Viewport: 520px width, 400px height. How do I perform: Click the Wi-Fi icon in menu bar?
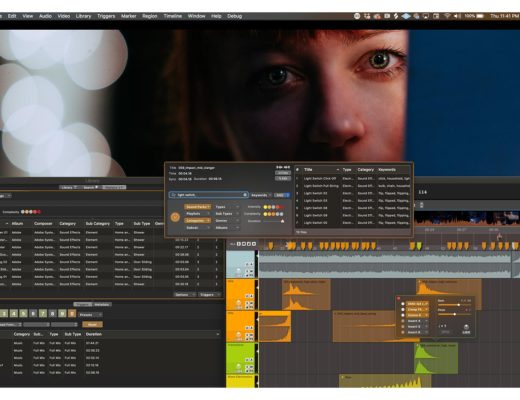click(x=447, y=16)
